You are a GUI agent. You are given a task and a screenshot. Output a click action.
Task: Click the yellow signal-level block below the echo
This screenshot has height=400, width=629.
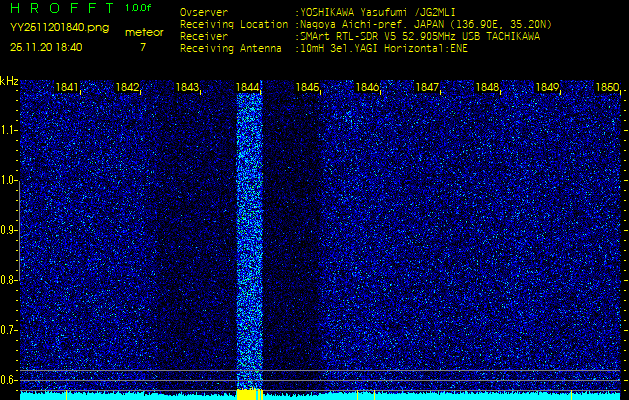[247, 395]
